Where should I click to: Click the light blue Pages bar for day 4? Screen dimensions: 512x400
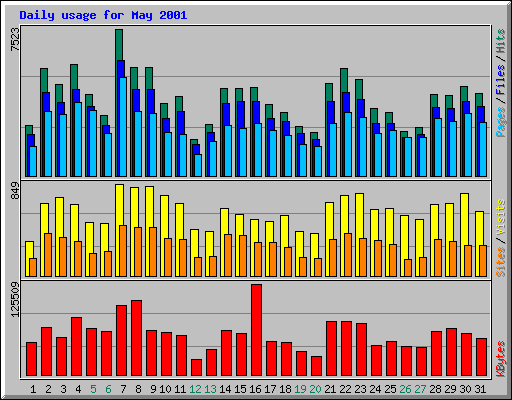click(78, 139)
